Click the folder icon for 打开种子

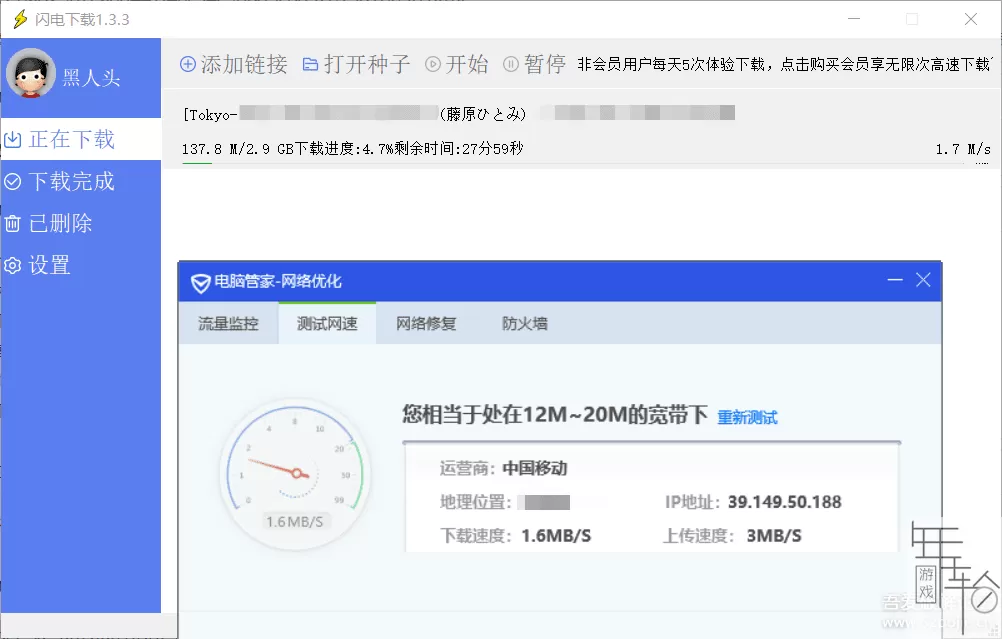(311, 64)
